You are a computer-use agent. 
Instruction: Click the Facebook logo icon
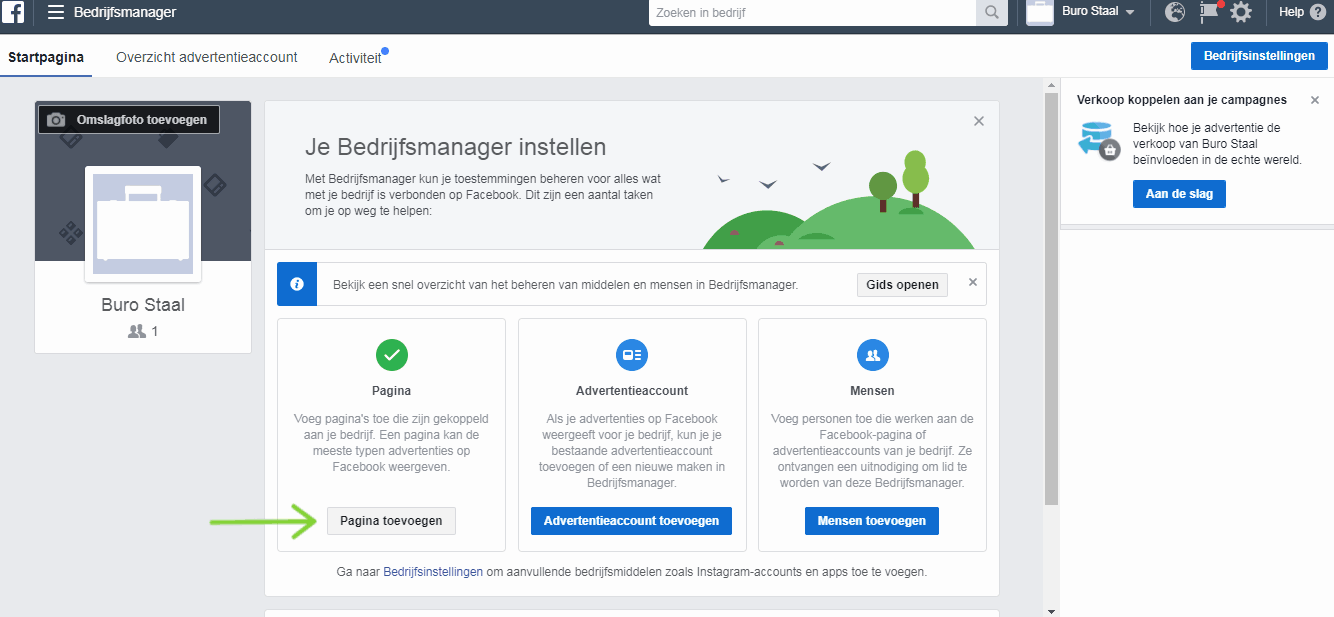13,12
